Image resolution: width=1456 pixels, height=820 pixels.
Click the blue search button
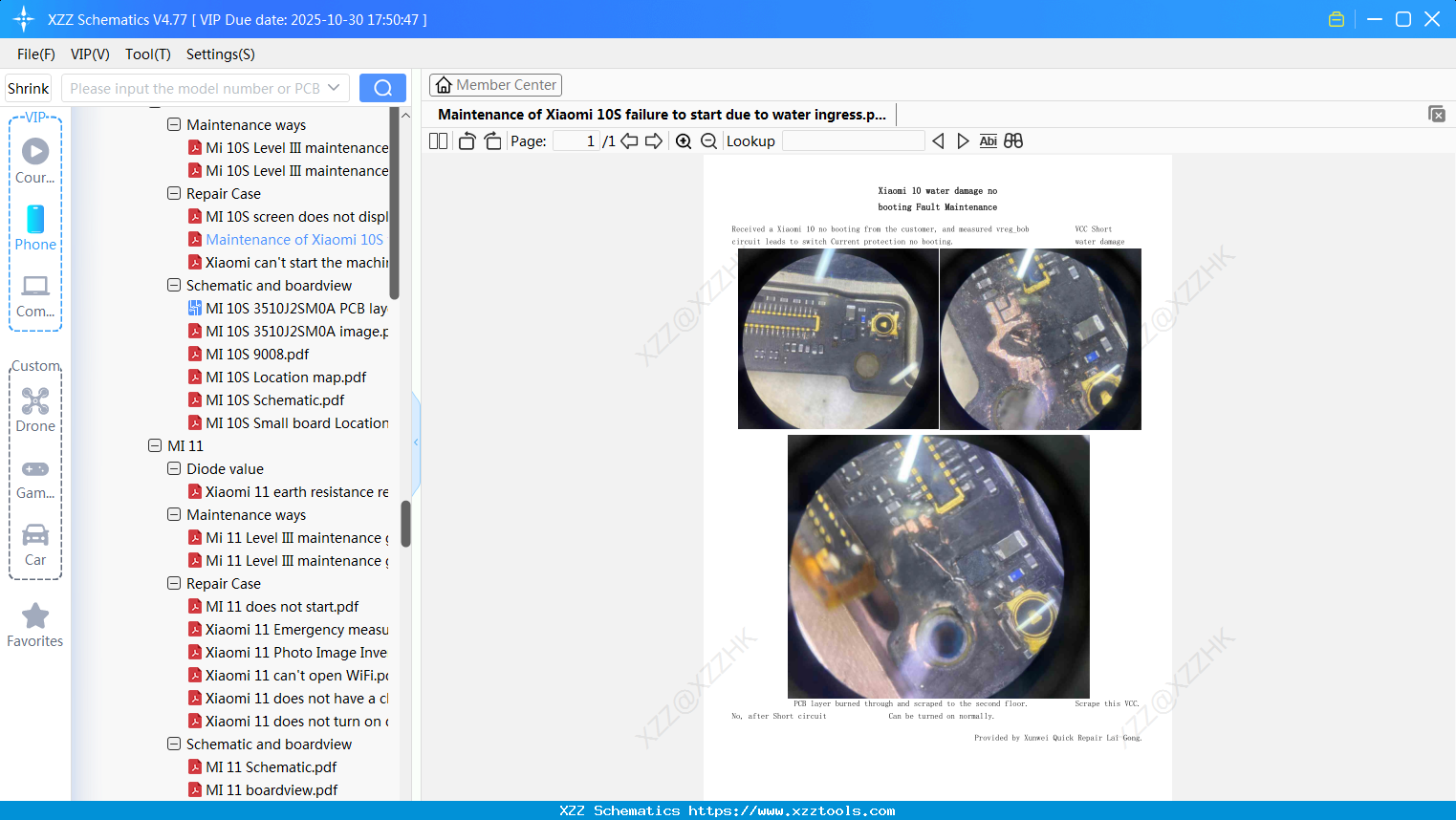(382, 88)
